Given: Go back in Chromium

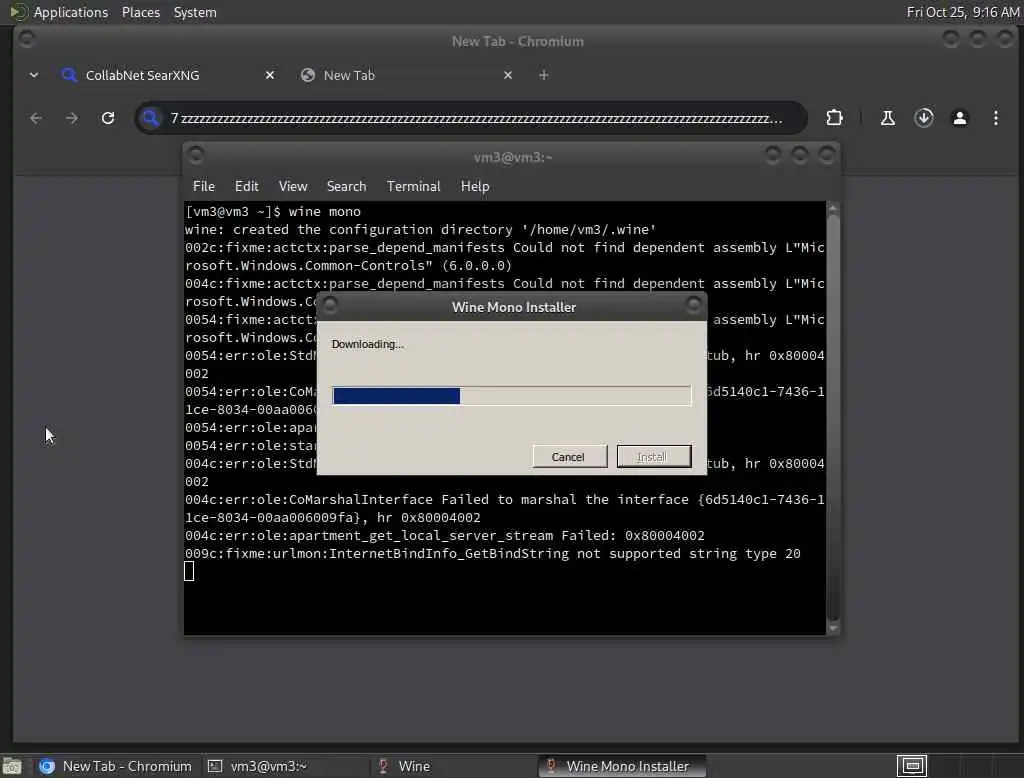Looking at the screenshot, I should pos(36,118).
